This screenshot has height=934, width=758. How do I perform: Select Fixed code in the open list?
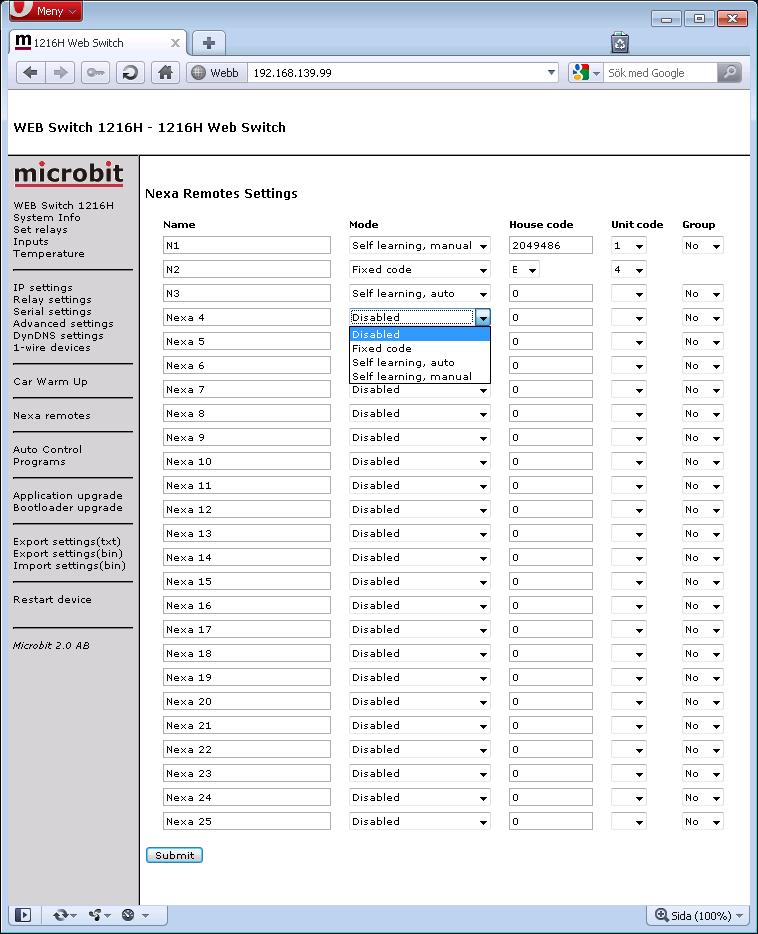pos(419,348)
